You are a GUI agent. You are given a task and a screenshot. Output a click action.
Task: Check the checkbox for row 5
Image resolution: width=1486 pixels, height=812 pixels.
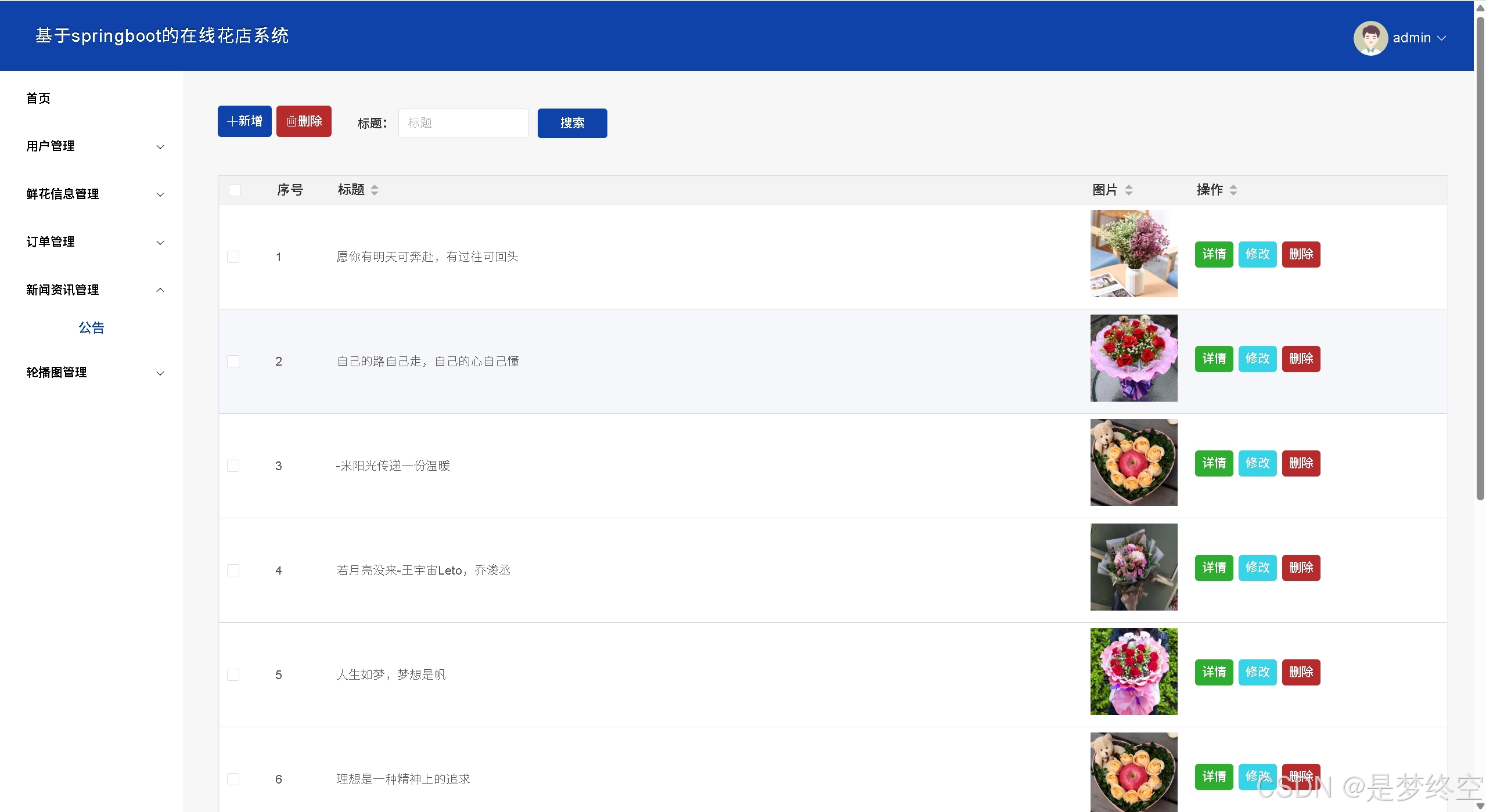tap(234, 674)
